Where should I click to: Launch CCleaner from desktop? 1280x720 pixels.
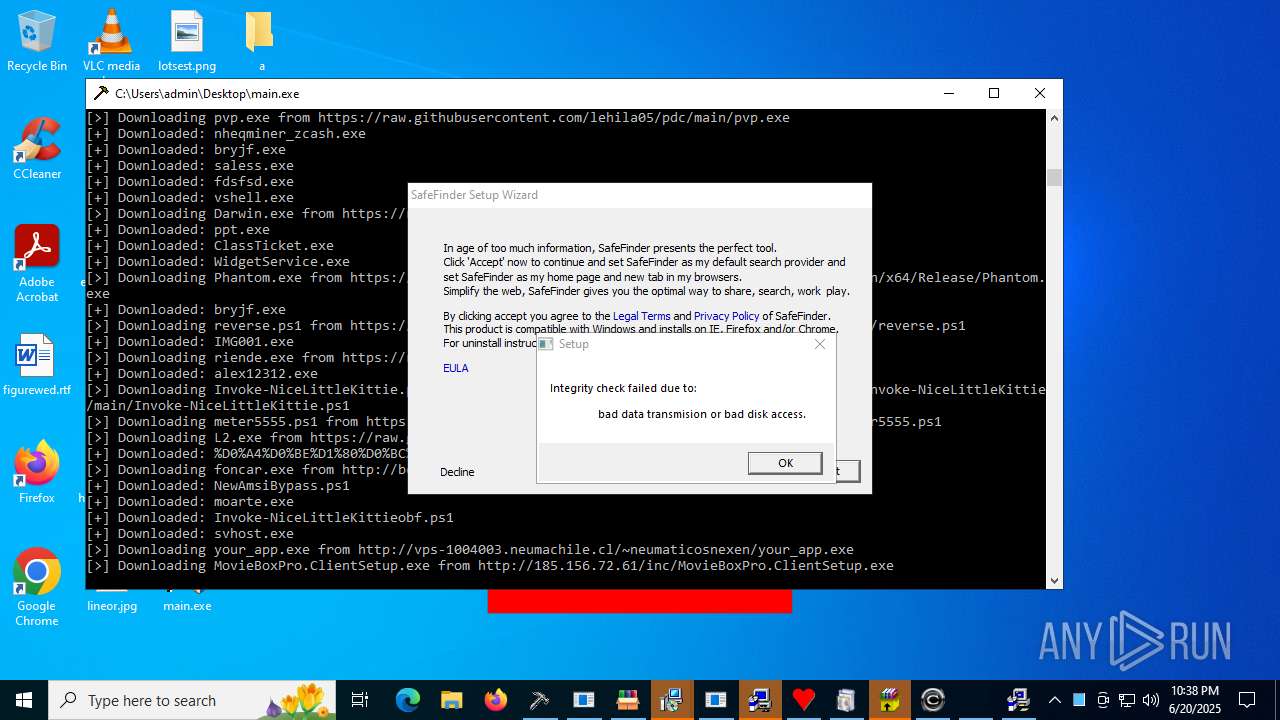point(37,149)
